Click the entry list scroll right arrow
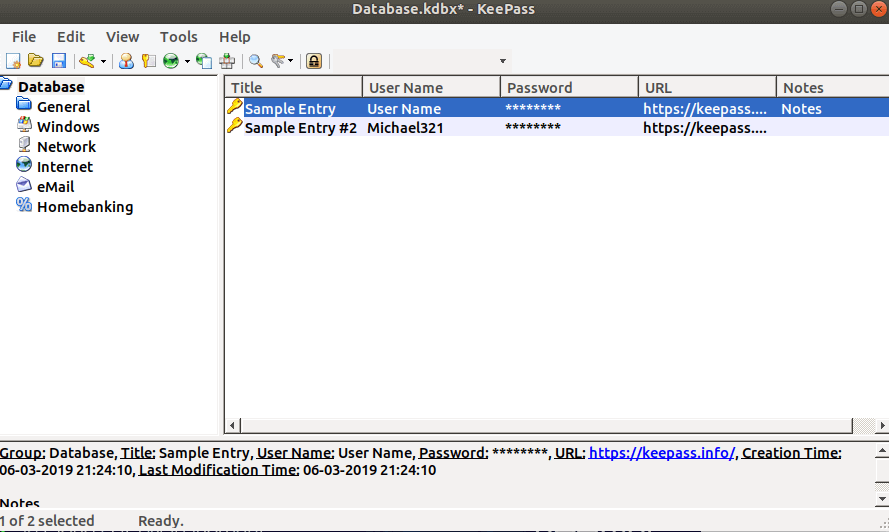 tap(882, 425)
